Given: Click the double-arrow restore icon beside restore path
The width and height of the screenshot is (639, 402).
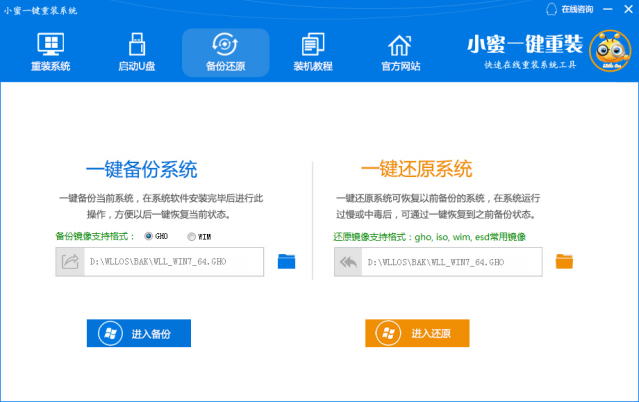Looking at the screenshot, I should [348, 262].
